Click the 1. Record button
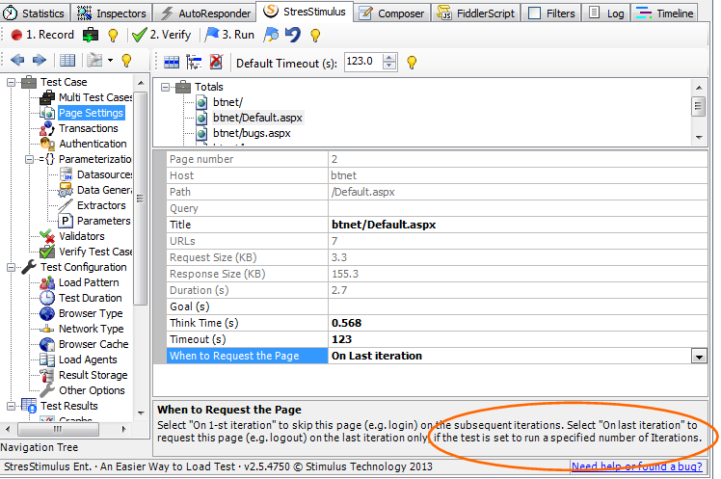 (x=42, y=35)
